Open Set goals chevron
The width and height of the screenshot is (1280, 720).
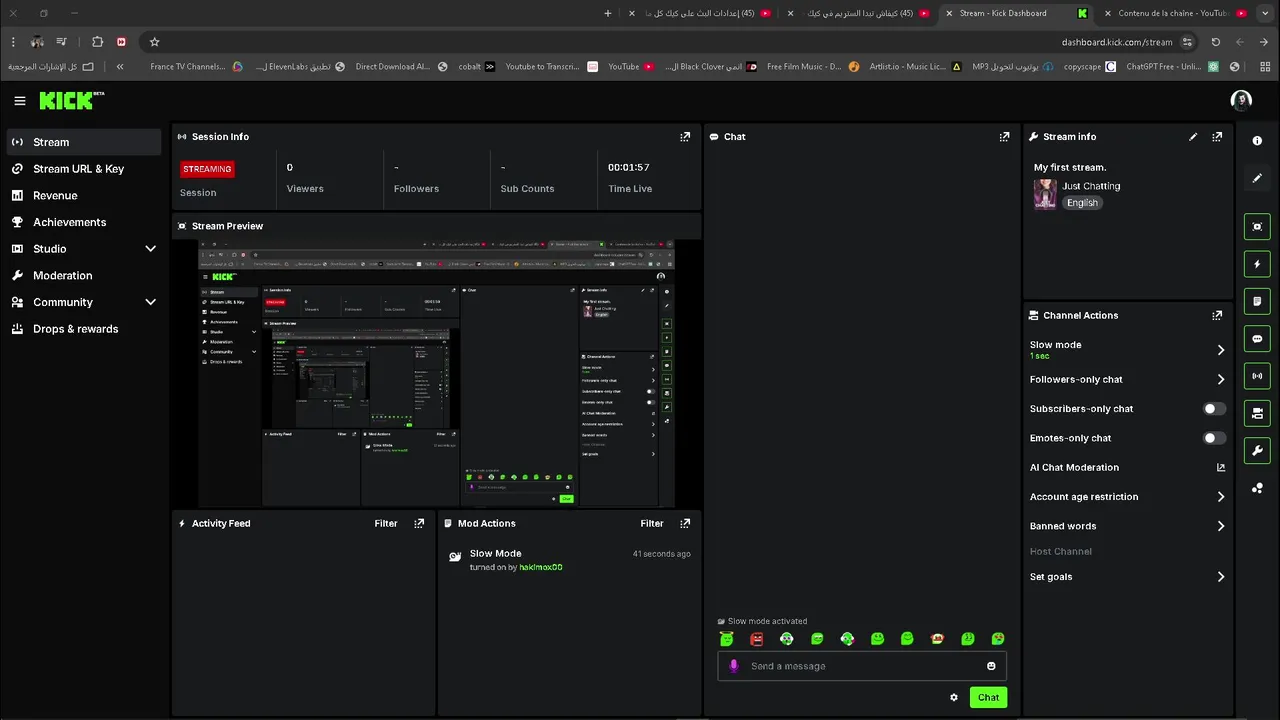coord(1220,577)
